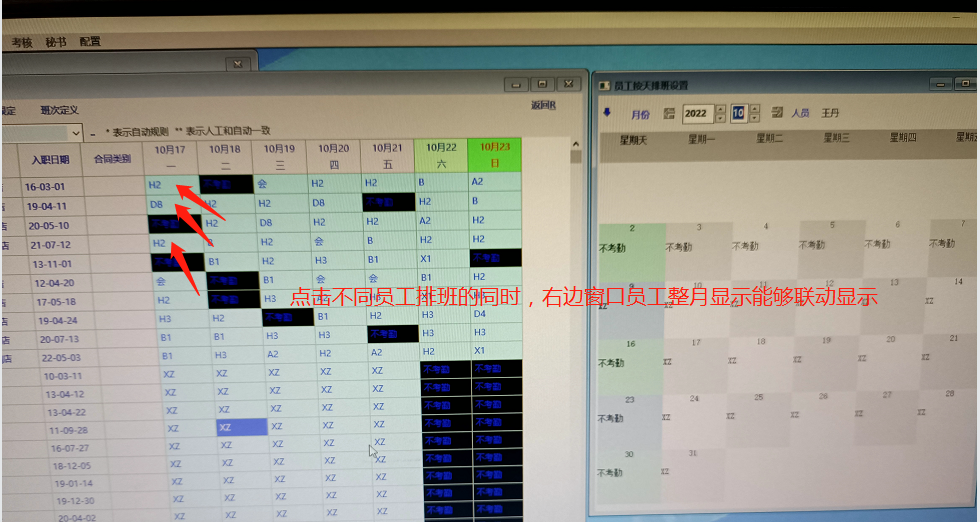This screenshot has width=980, height=522.
Task: Click the blue down arrow icon
Action: (x=607, y=113)
